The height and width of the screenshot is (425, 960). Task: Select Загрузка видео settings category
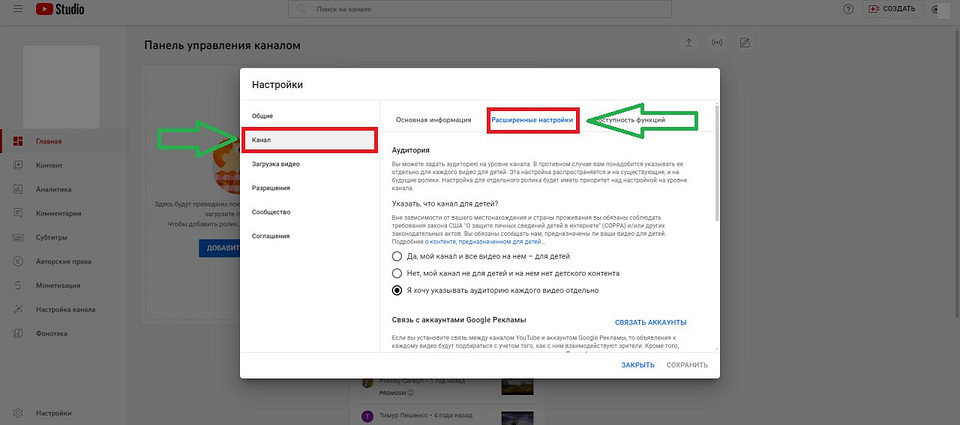[x=276, y=164]
